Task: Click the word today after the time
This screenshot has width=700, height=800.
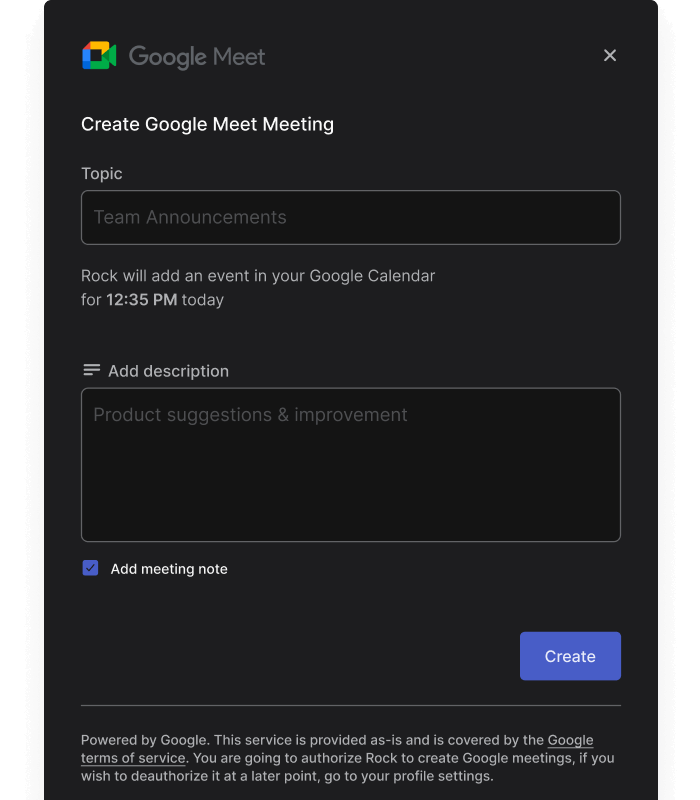Action: [203, 299]
